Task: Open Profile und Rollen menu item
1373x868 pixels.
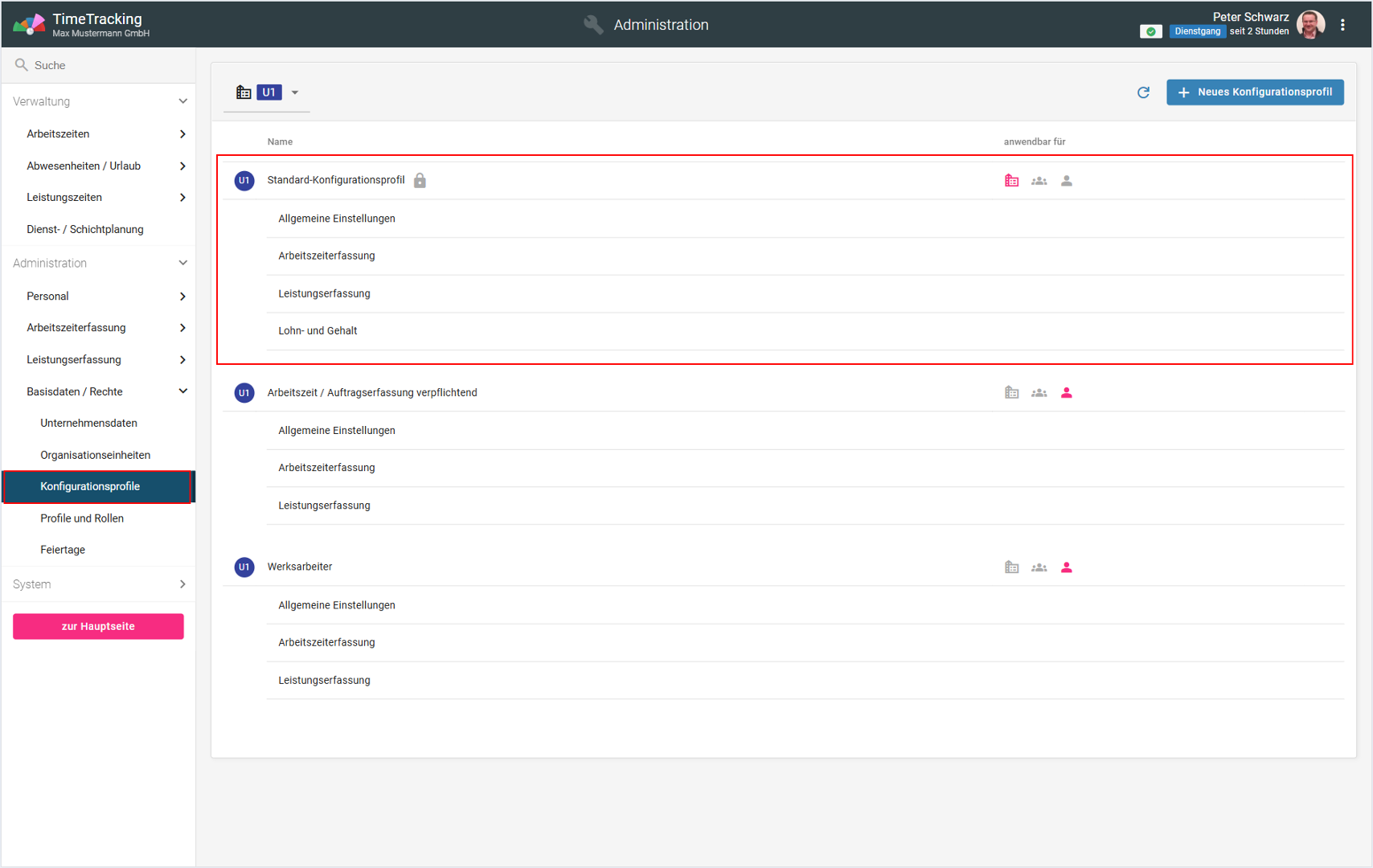Action: point(82,518)
